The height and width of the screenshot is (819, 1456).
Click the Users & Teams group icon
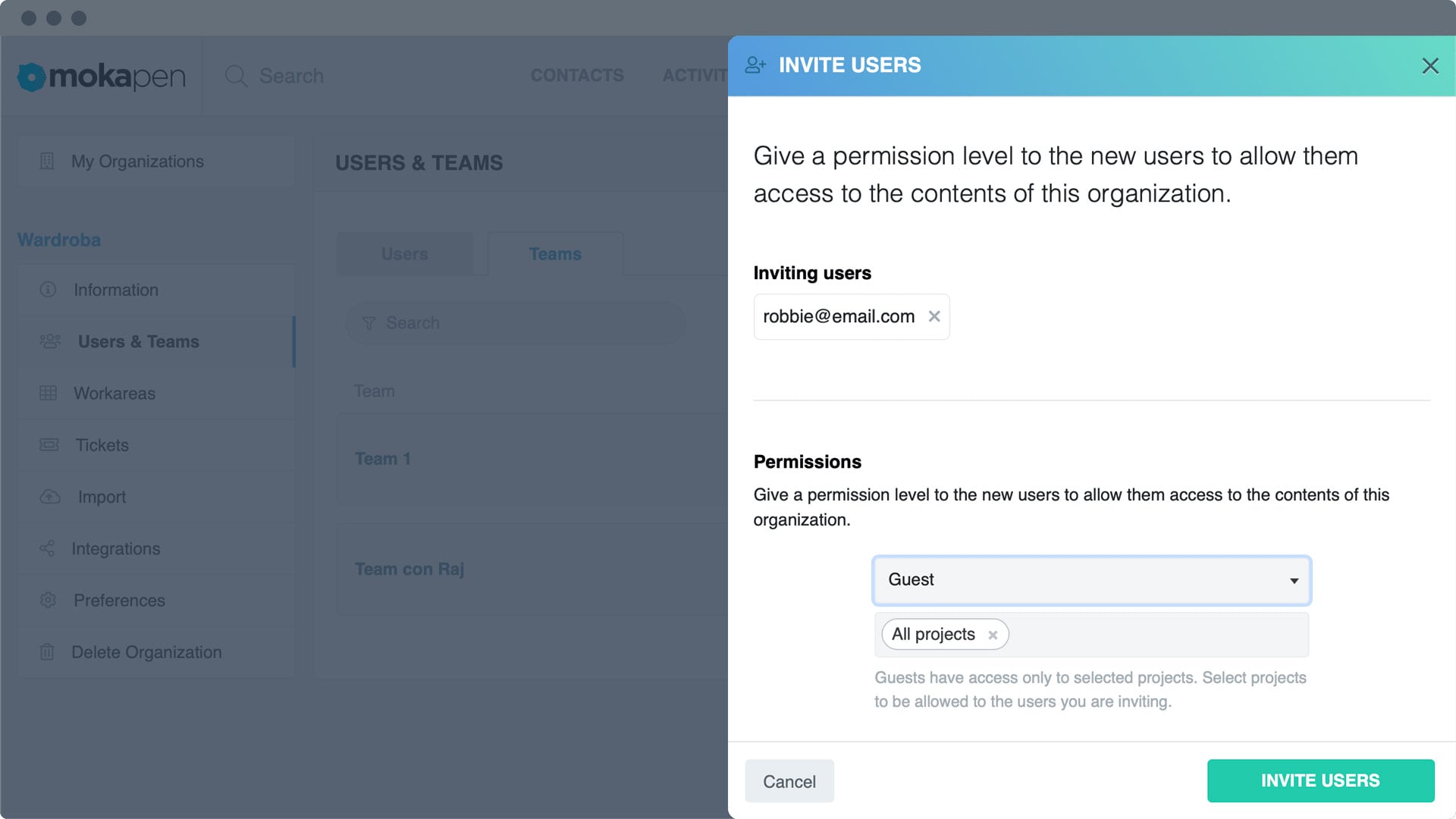[50, 341]
